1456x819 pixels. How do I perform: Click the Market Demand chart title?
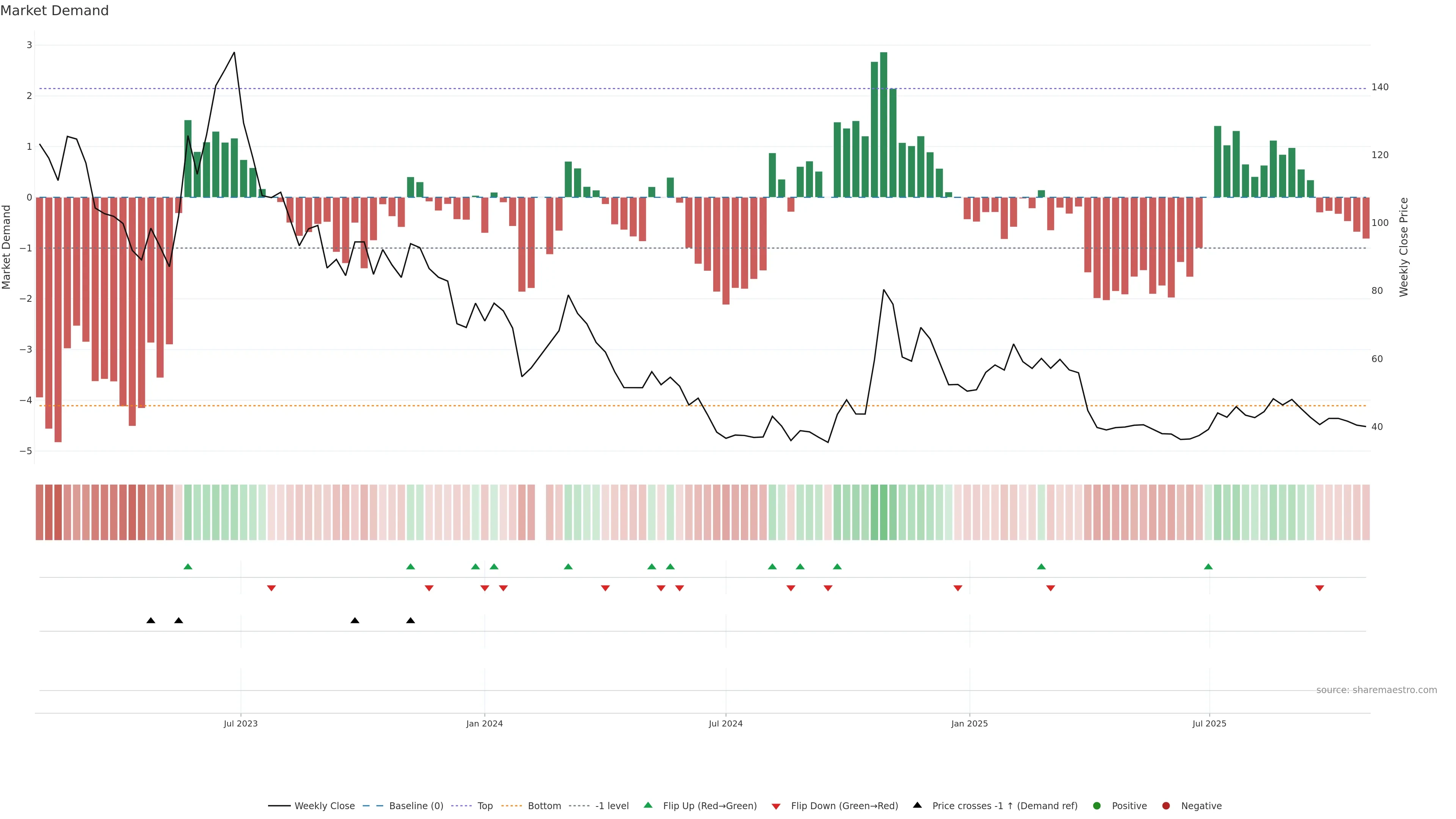(x=54, y=11)
